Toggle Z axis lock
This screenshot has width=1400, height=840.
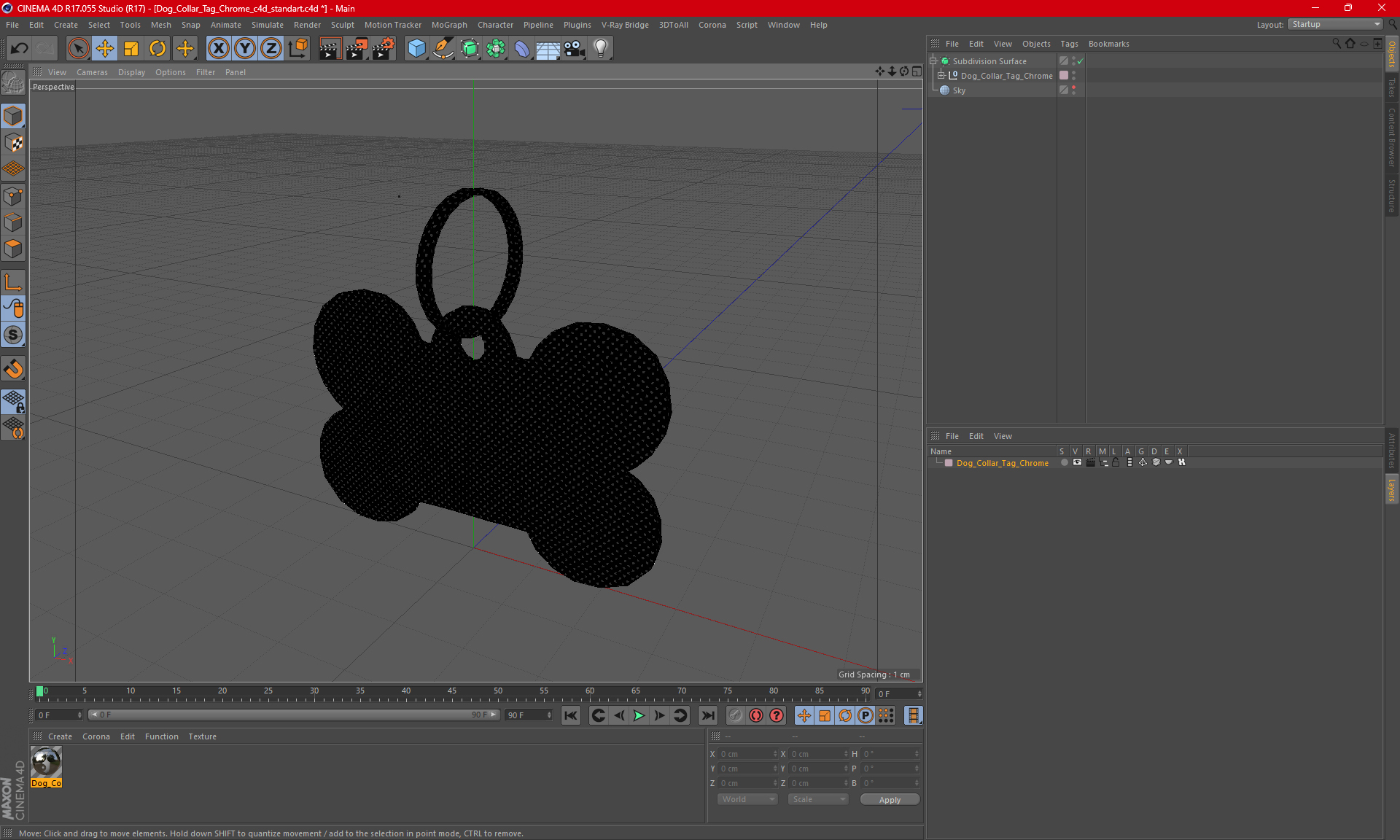tap(271, 49)
